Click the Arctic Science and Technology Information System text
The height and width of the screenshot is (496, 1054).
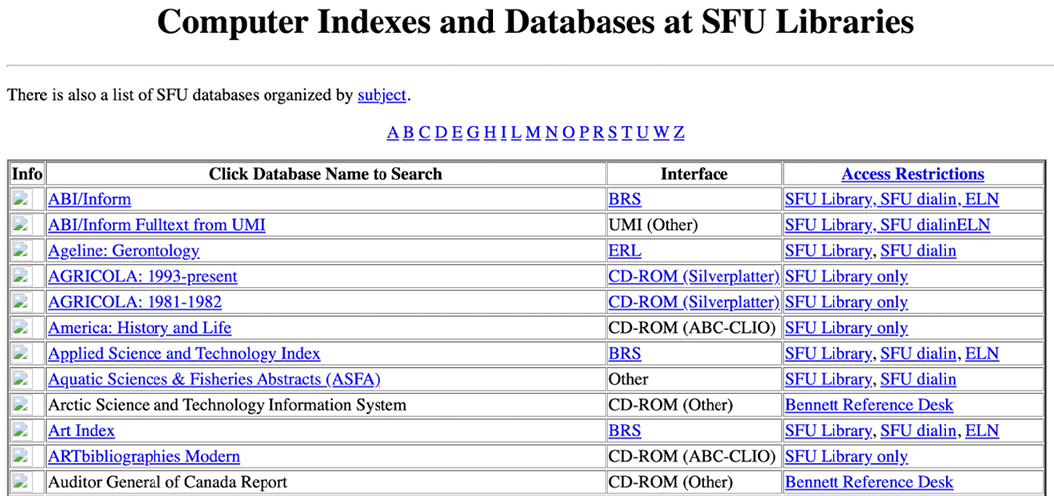pos(227,405)
